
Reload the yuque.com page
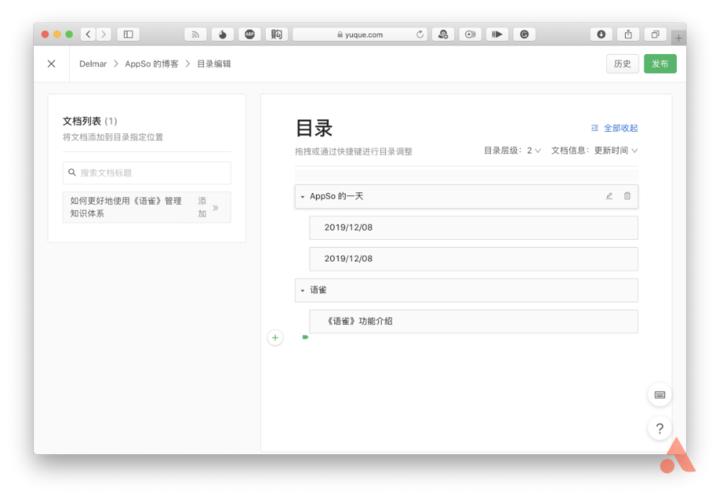click(420, 34)
